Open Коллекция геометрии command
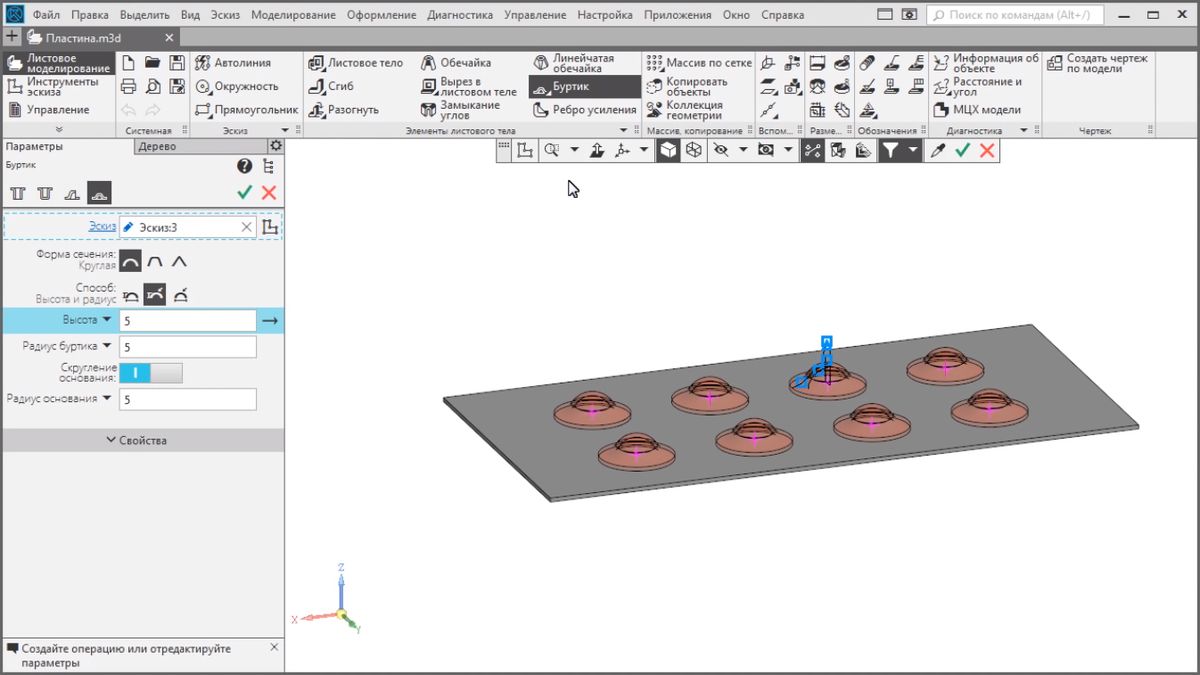The width and height of the screenshot is (1200, 675). [x=685, y=110]
